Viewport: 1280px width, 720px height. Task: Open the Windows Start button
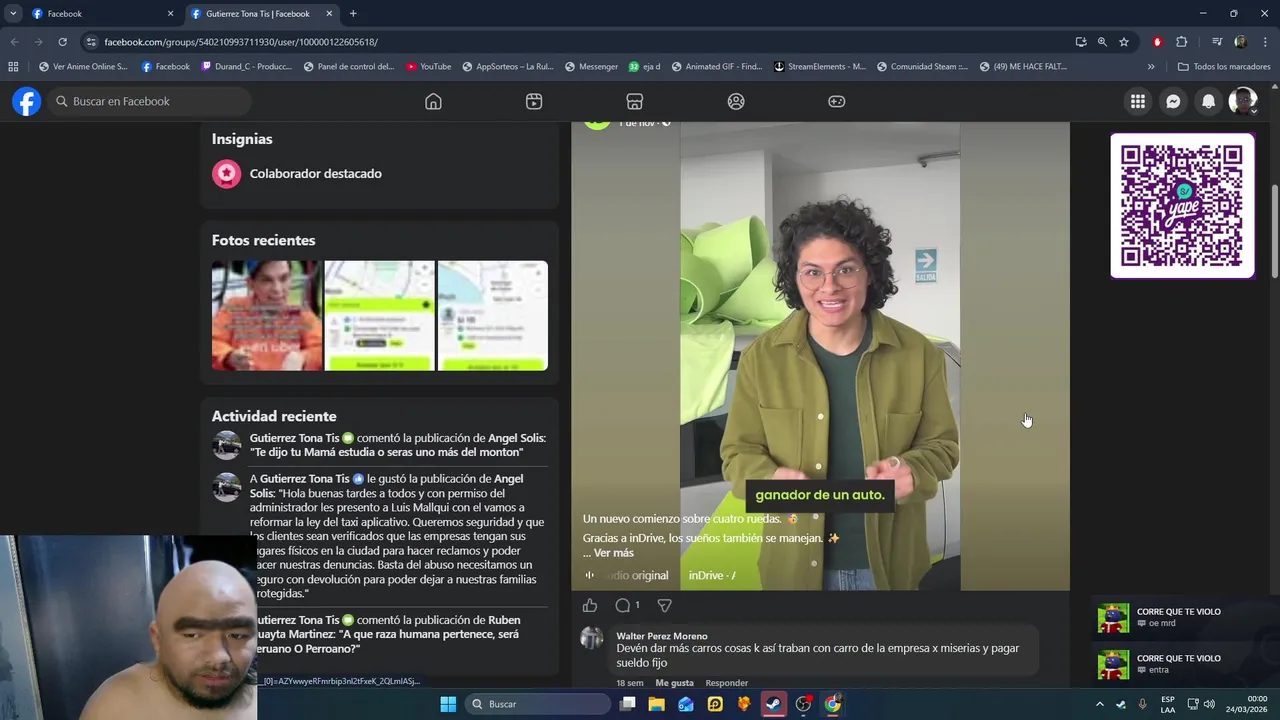click(x=448, y=704)
